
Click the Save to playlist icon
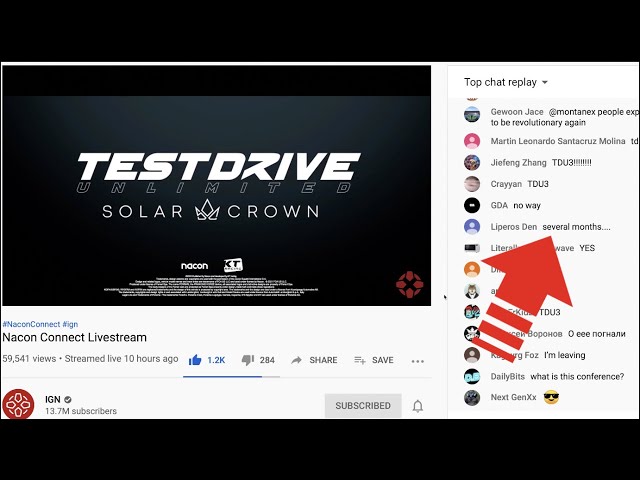pos(360,360)
